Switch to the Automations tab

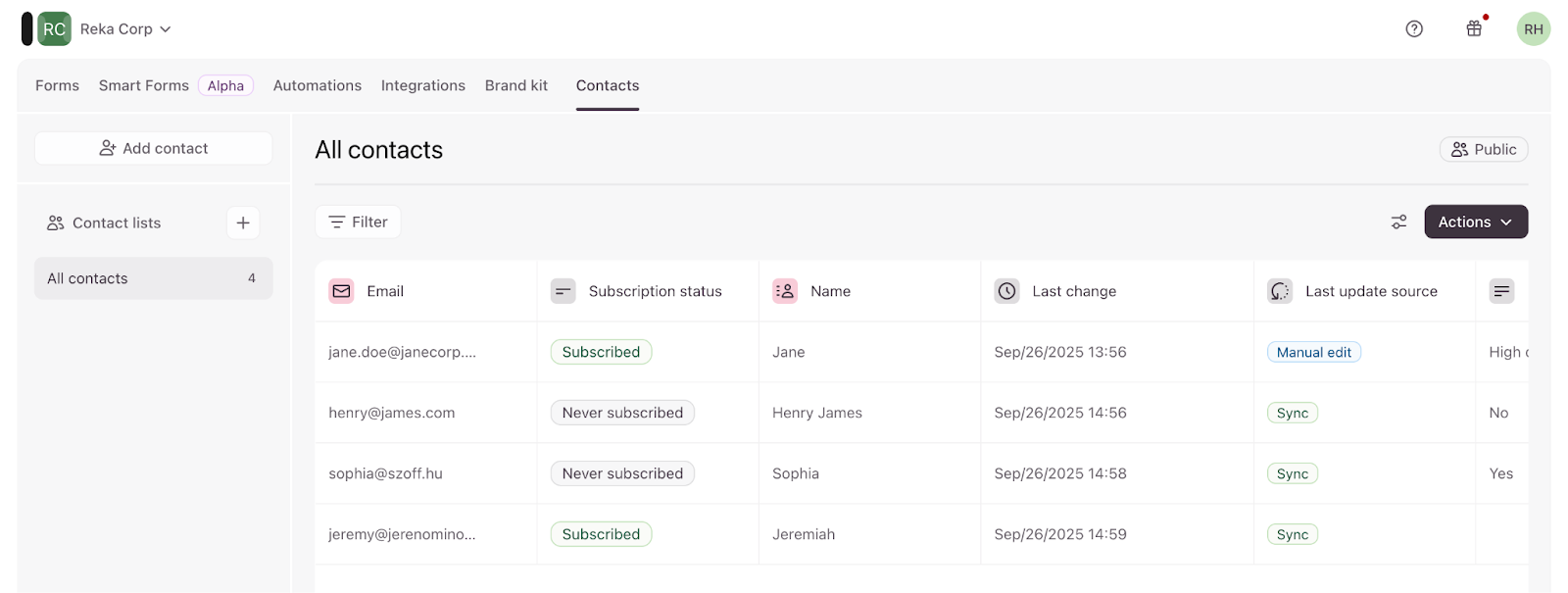[x=317, y=85]
